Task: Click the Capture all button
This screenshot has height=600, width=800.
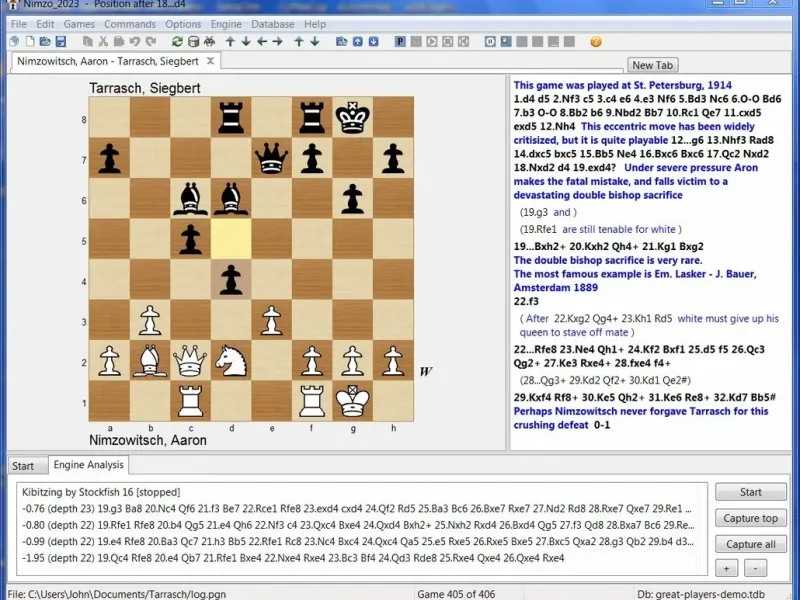Action: point(751,544)
